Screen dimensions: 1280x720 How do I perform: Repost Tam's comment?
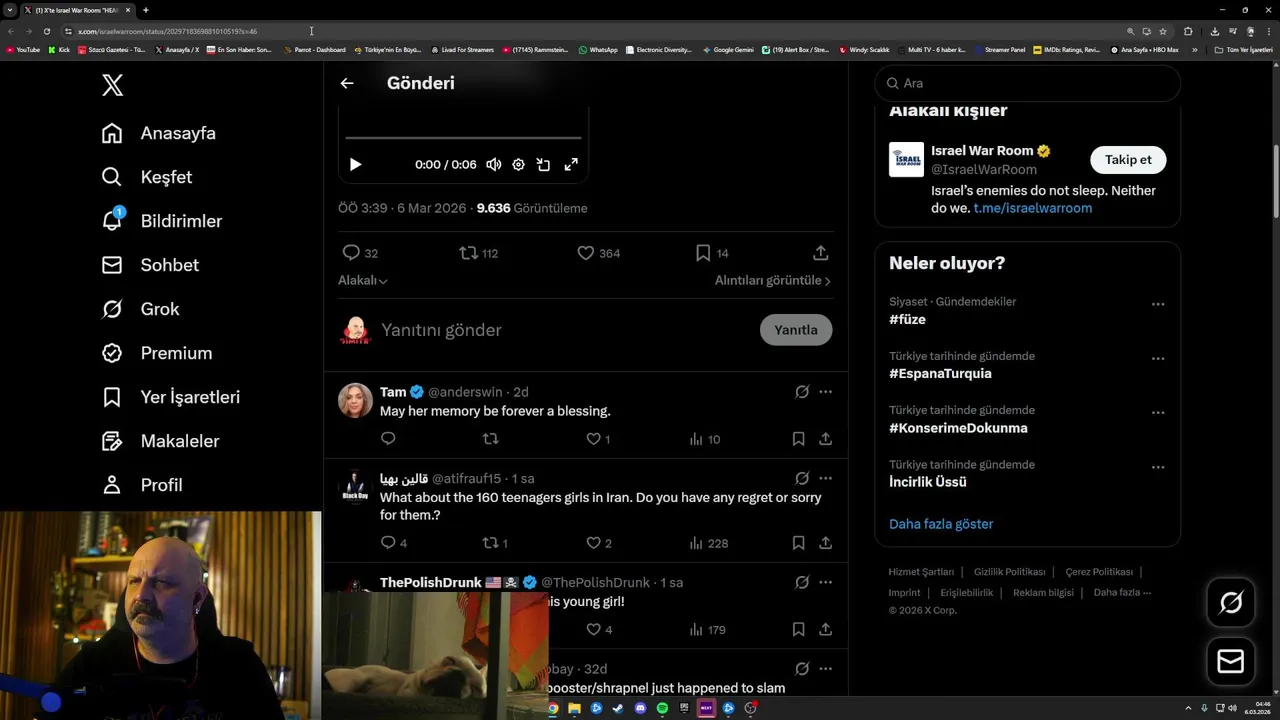coord(490,439)
